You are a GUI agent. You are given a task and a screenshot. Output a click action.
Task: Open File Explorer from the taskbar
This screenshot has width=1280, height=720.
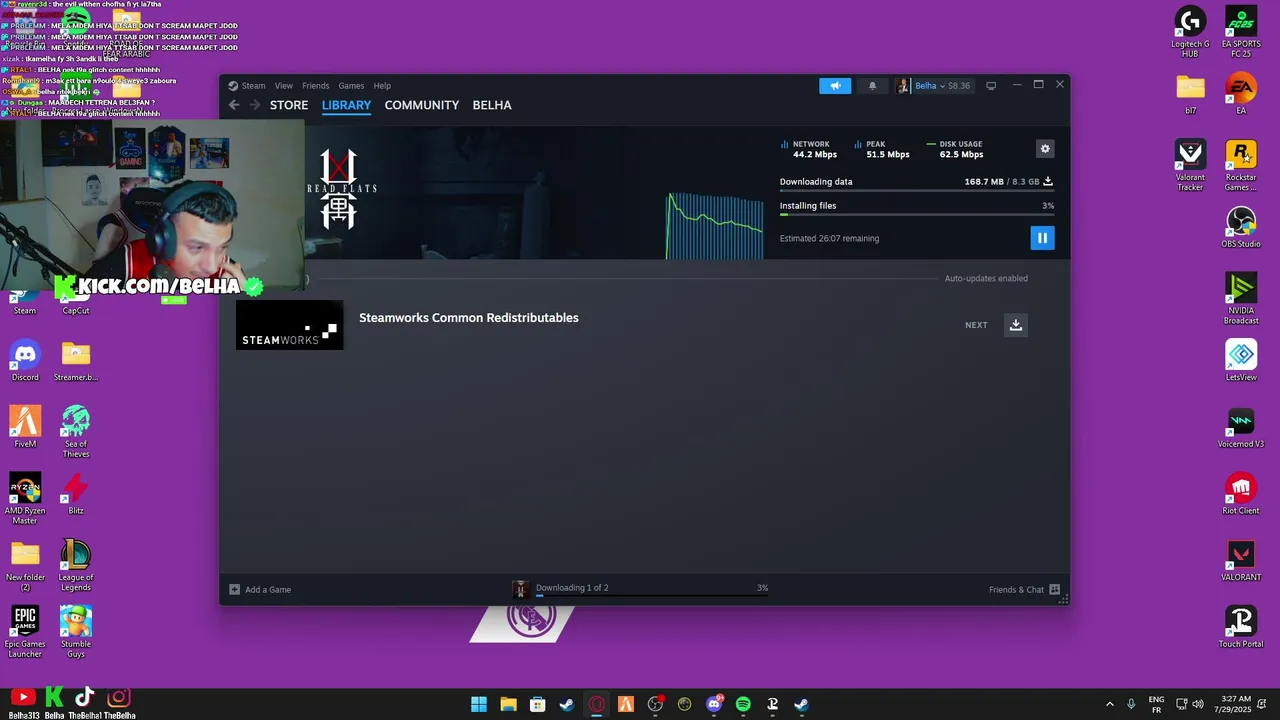point(508,704)
